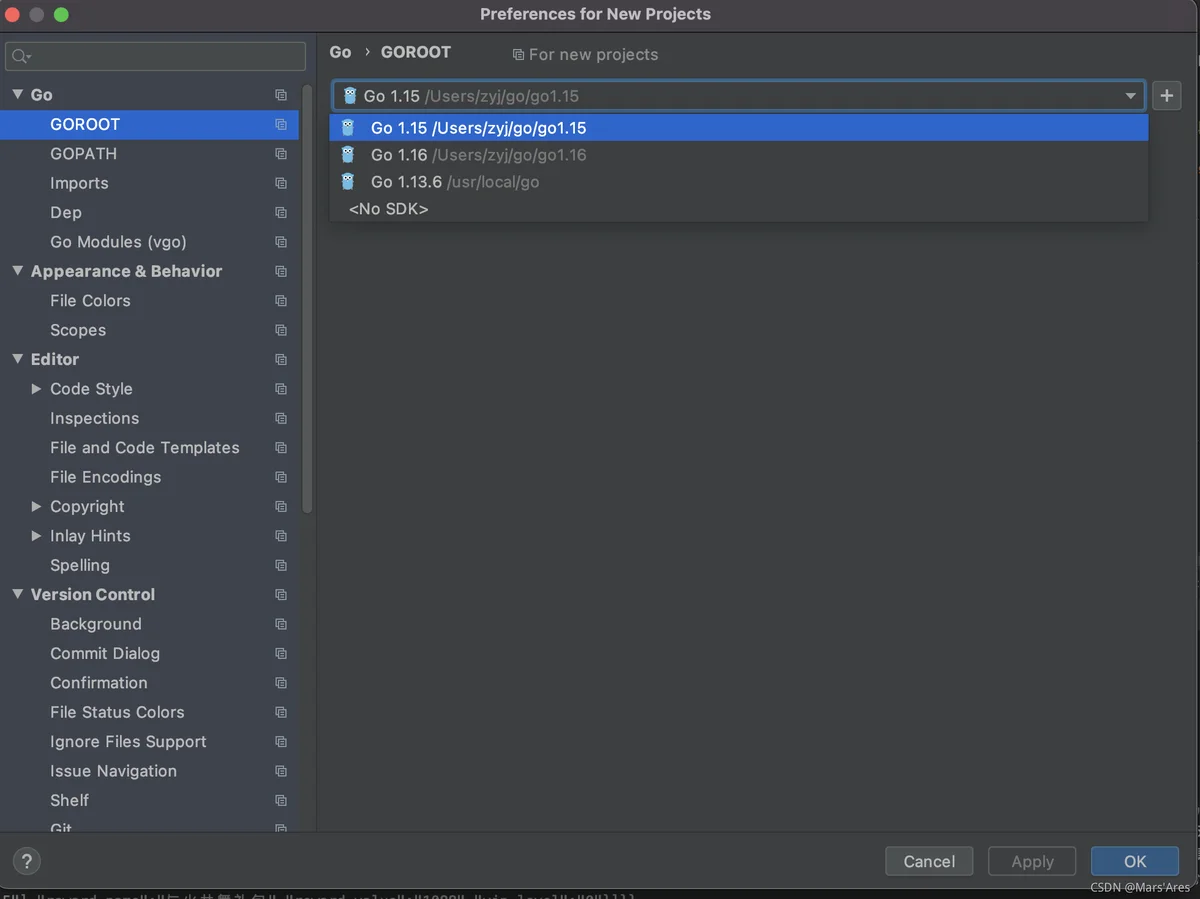
Task: Click the project-level icon beside Spelling row
Action: click(281, 565)
